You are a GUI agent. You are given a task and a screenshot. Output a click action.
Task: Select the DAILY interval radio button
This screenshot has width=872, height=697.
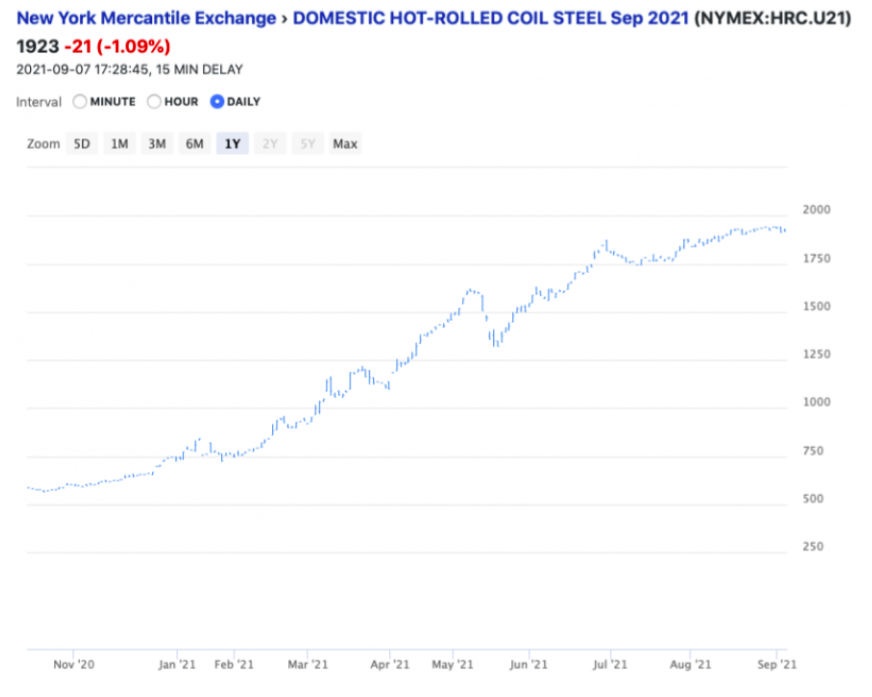pos(217,102)
